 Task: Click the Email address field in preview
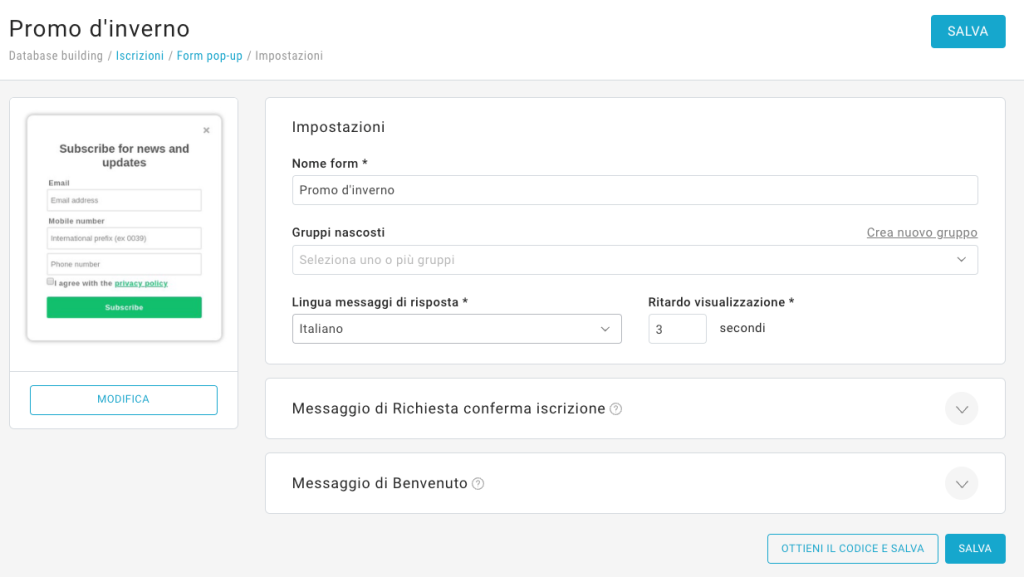(x=124, y=201)
